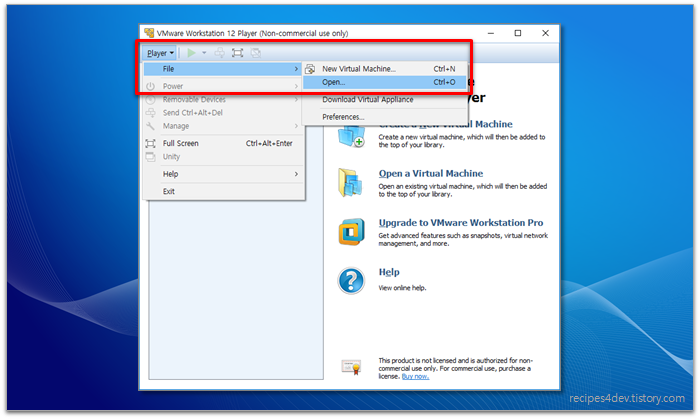Click the Unity mode toolbar icon
Viewport: 700px width, 420px height.
click(255, 53)
